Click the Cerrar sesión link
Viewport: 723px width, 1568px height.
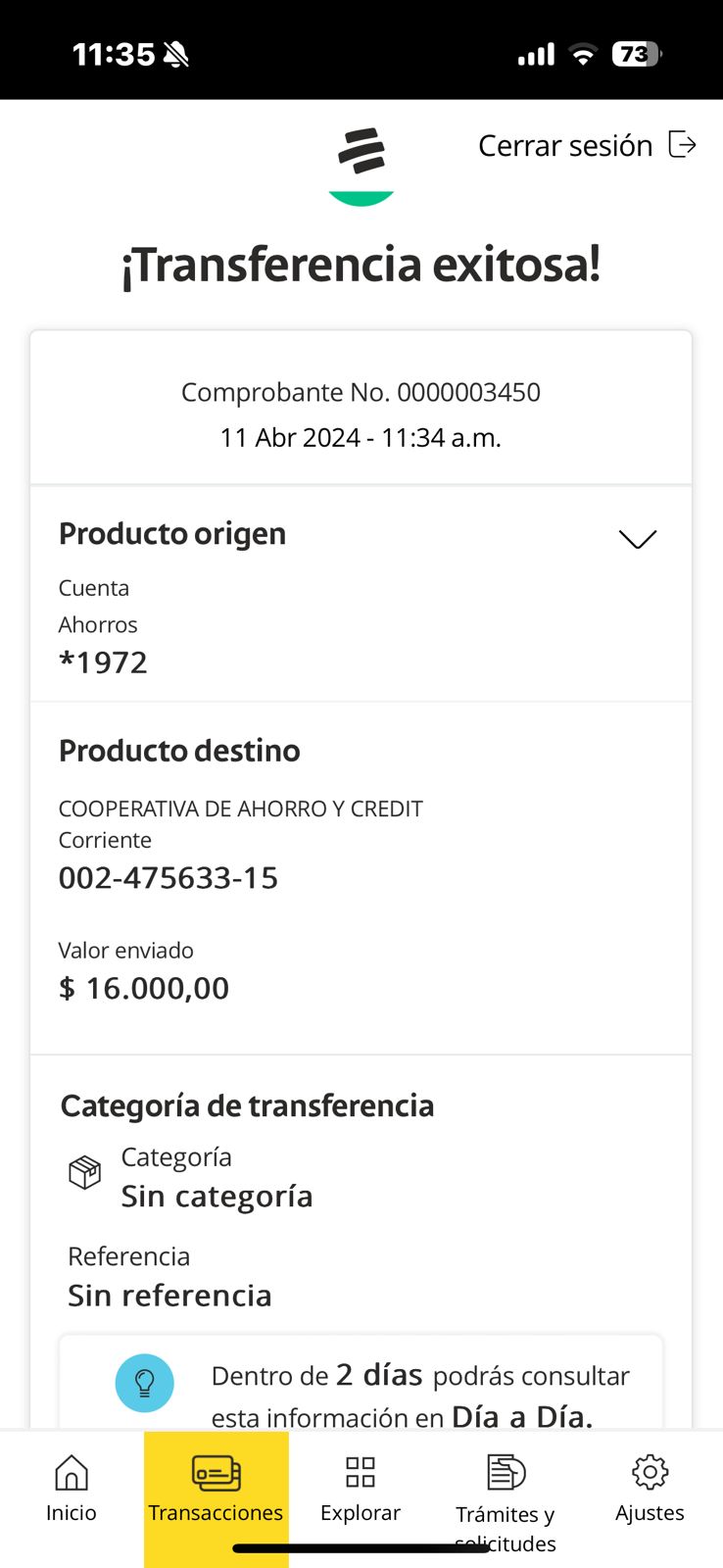pyautogui.click(x=565, y=146)
